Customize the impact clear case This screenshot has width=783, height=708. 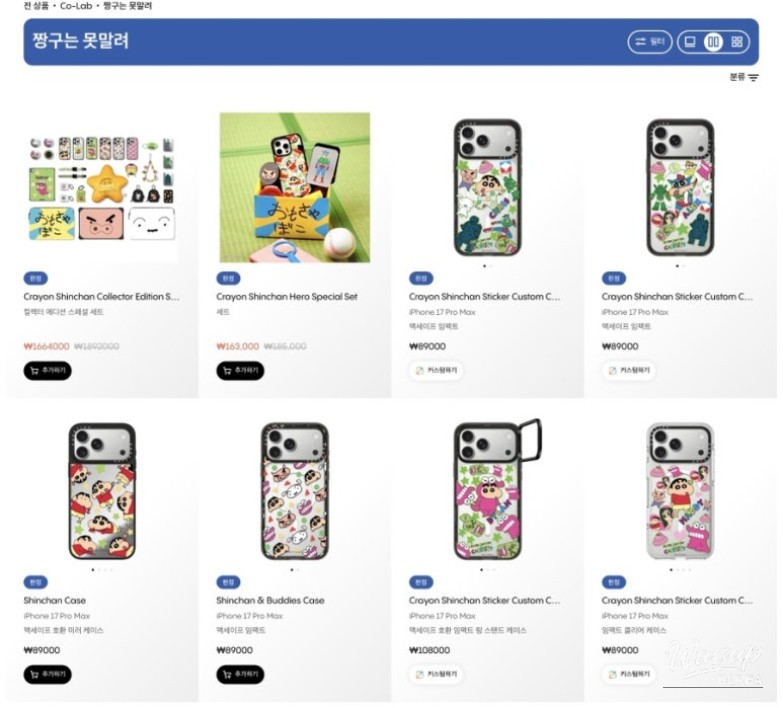629,675
